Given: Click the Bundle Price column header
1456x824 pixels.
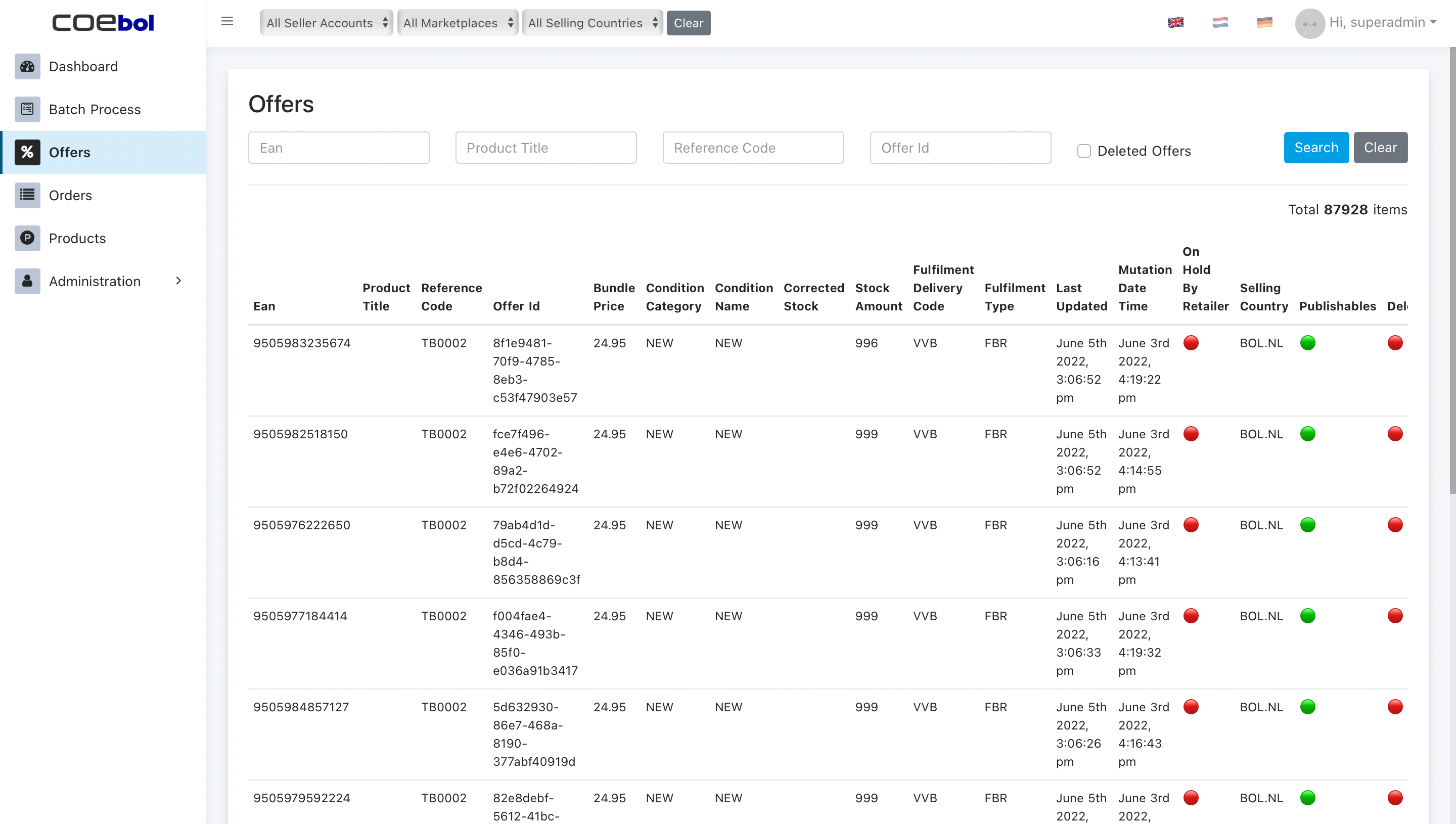Looking at the screenshot, I should click(613, 297).
